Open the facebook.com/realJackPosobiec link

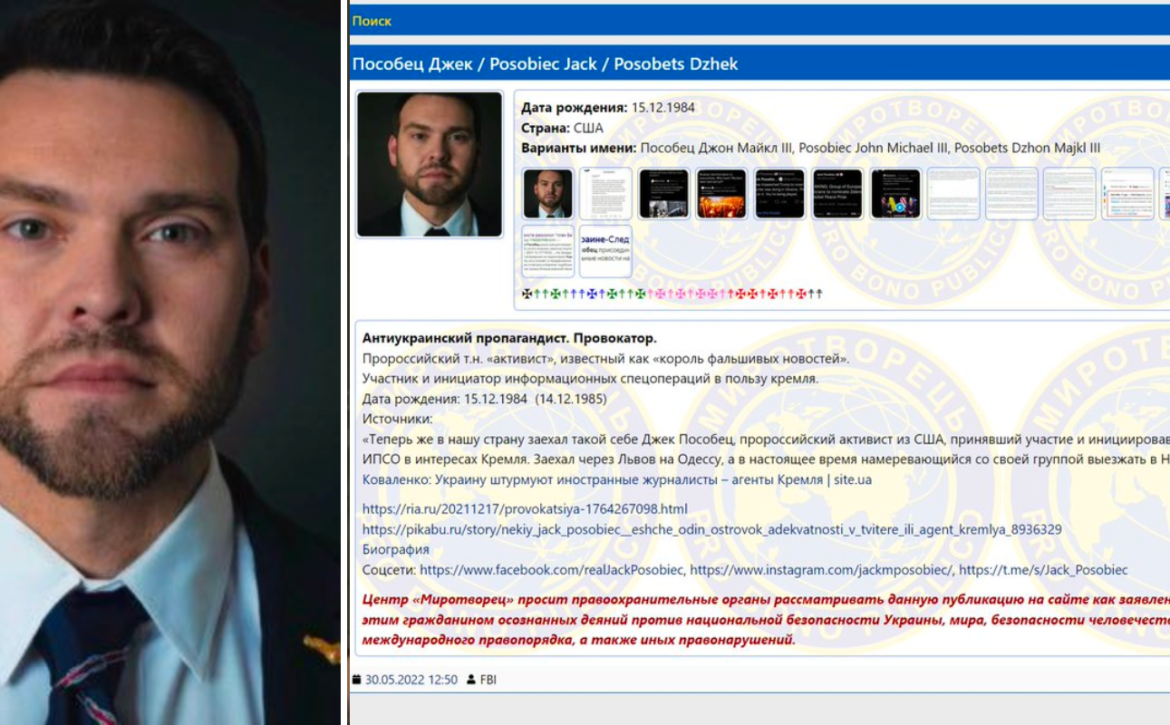coord(551,570)
